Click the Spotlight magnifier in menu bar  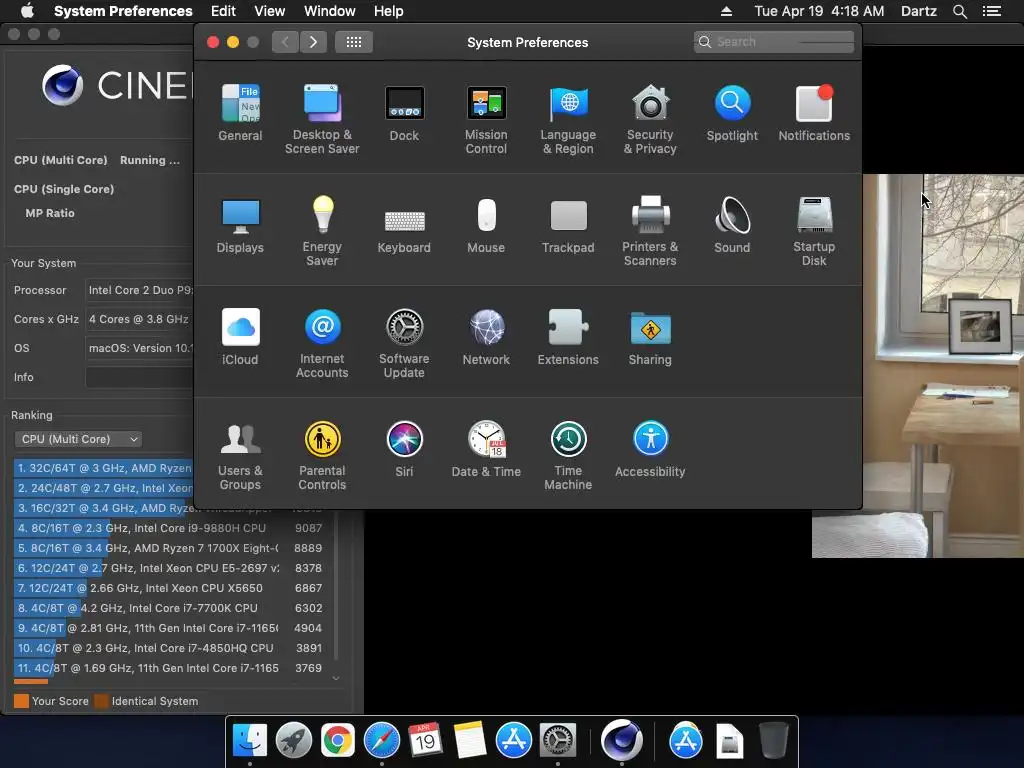pos(959,11)
